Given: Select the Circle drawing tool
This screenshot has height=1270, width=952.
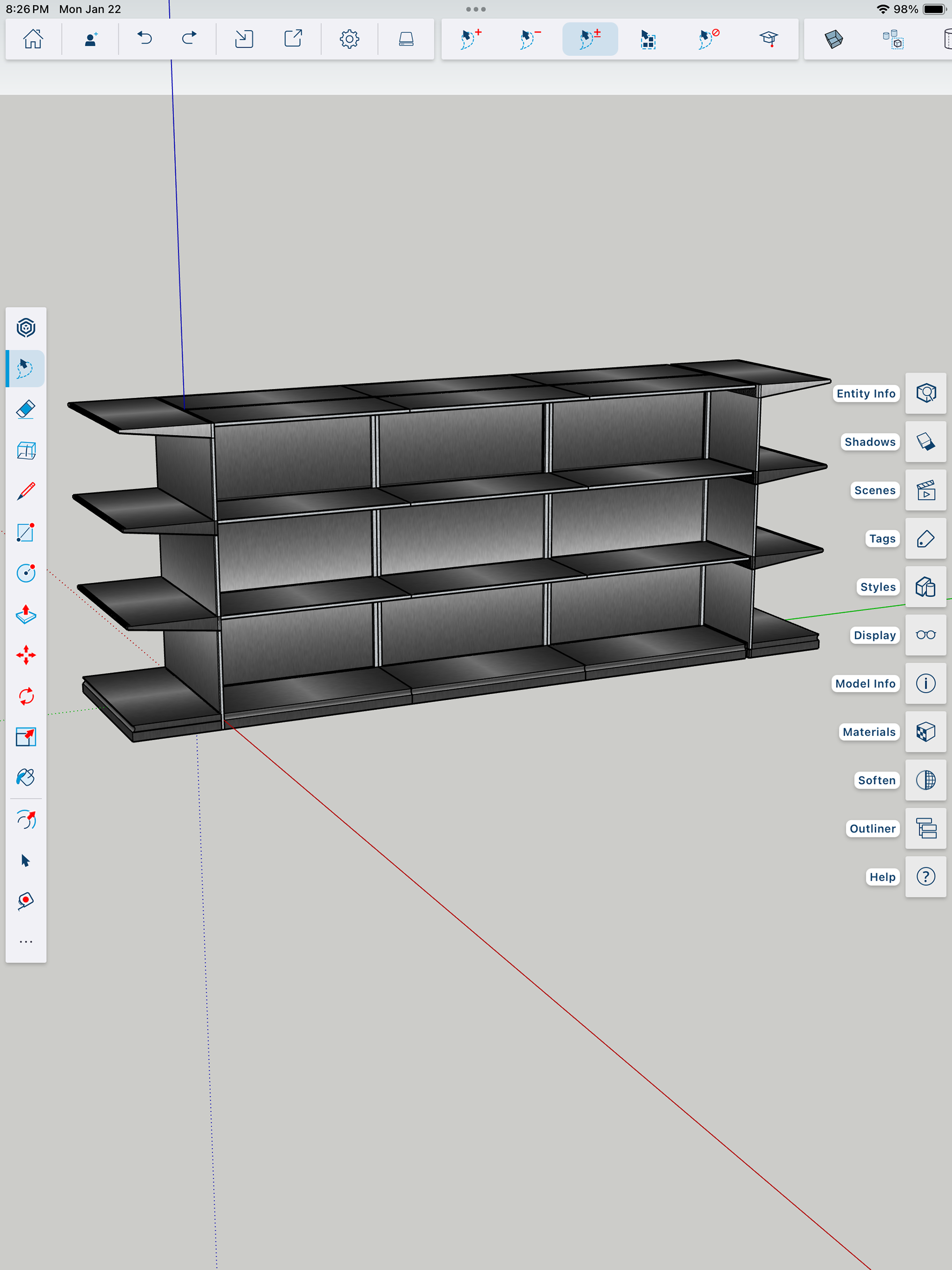Looking at the screenshot, I should point(26,573).
